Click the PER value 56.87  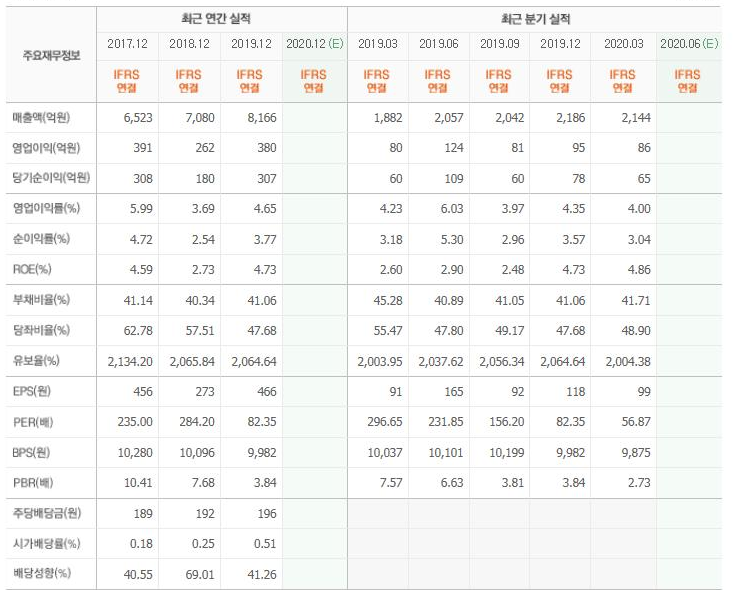636,422
